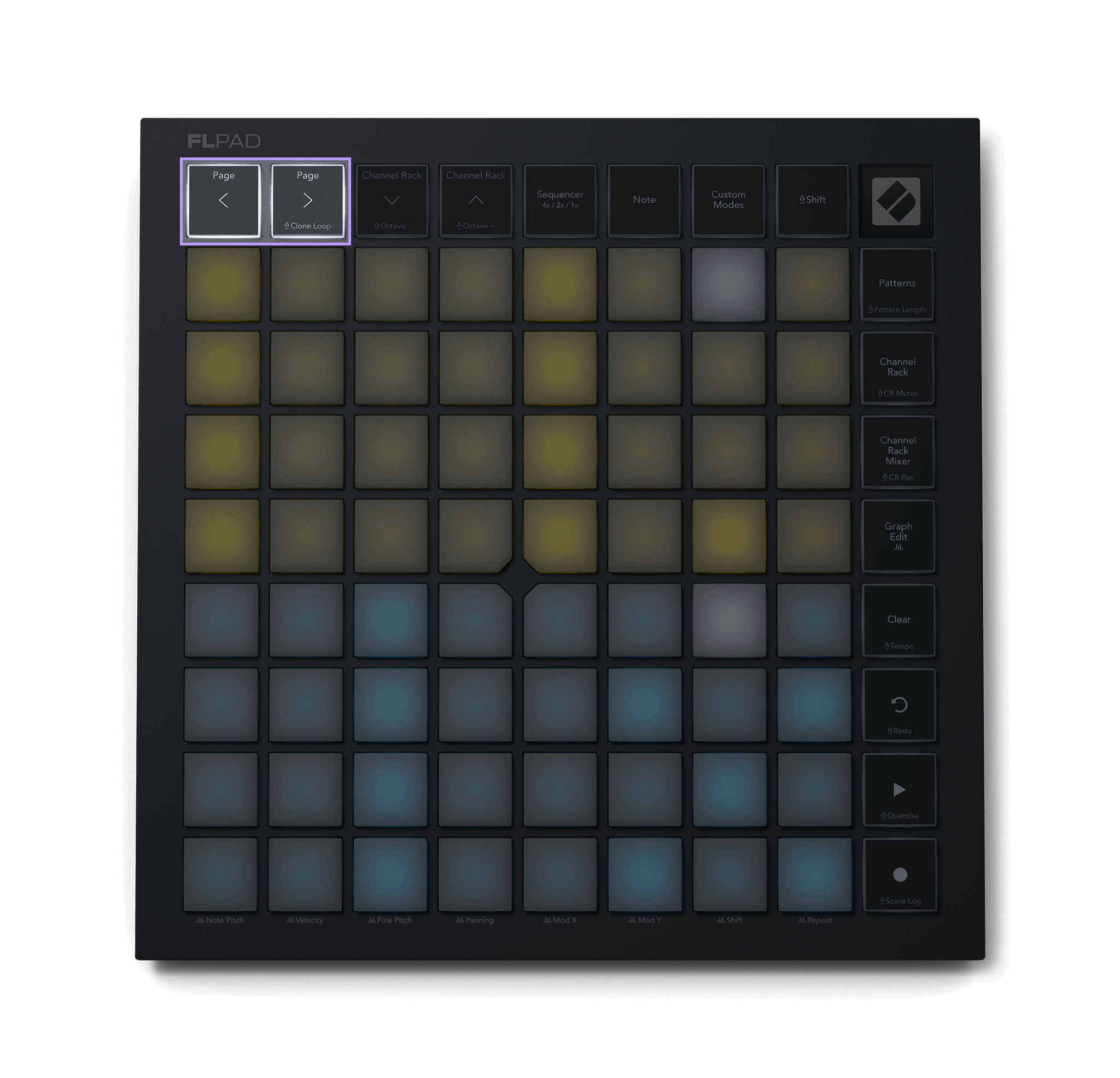The height and width of the screenshot is (1078, 1120).
Task: Tap yellow pad directly below Page left button
Action: [223, 284]
